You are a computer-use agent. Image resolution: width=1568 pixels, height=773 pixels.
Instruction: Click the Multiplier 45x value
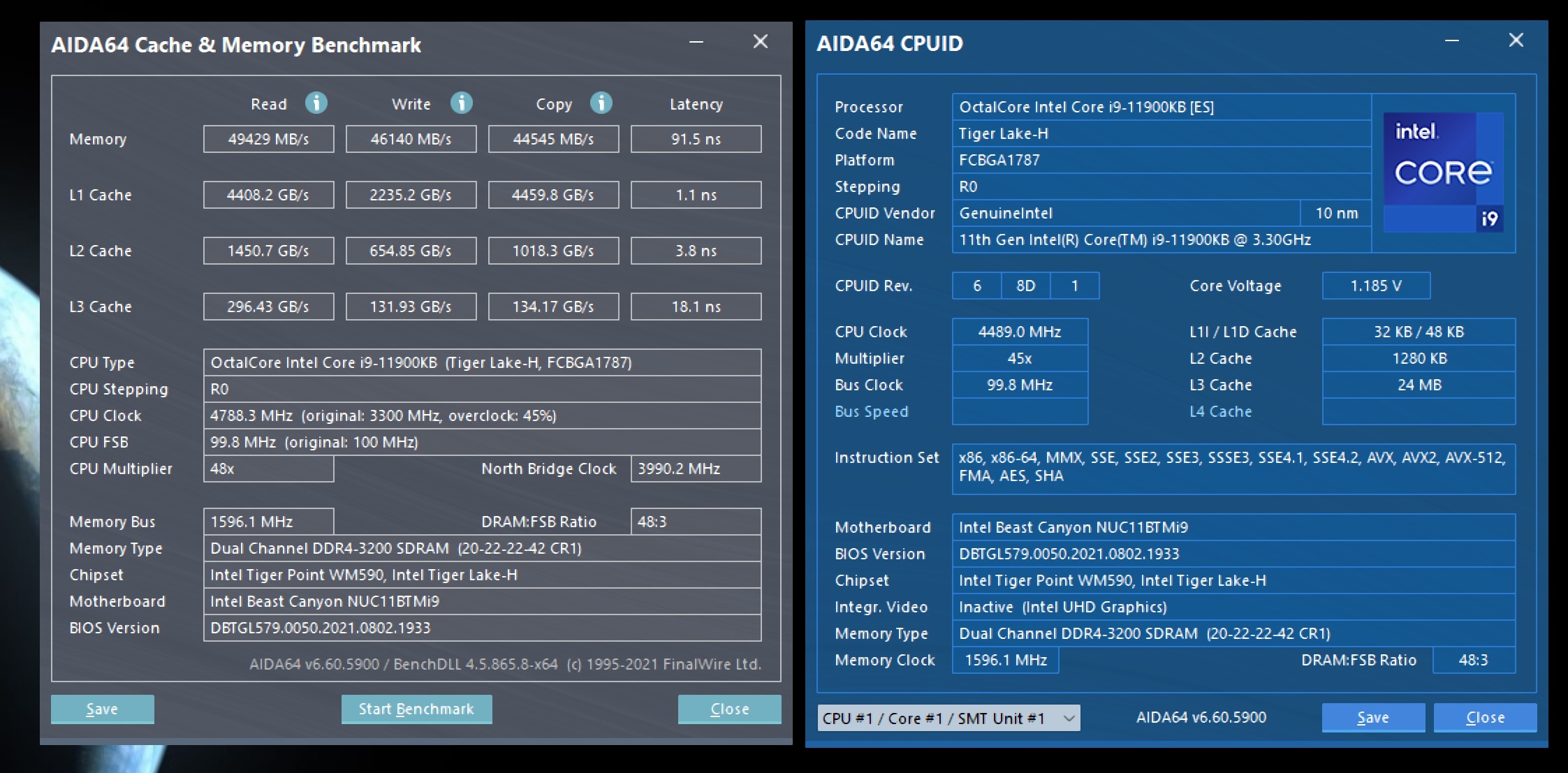click(x=1020, y=358)
